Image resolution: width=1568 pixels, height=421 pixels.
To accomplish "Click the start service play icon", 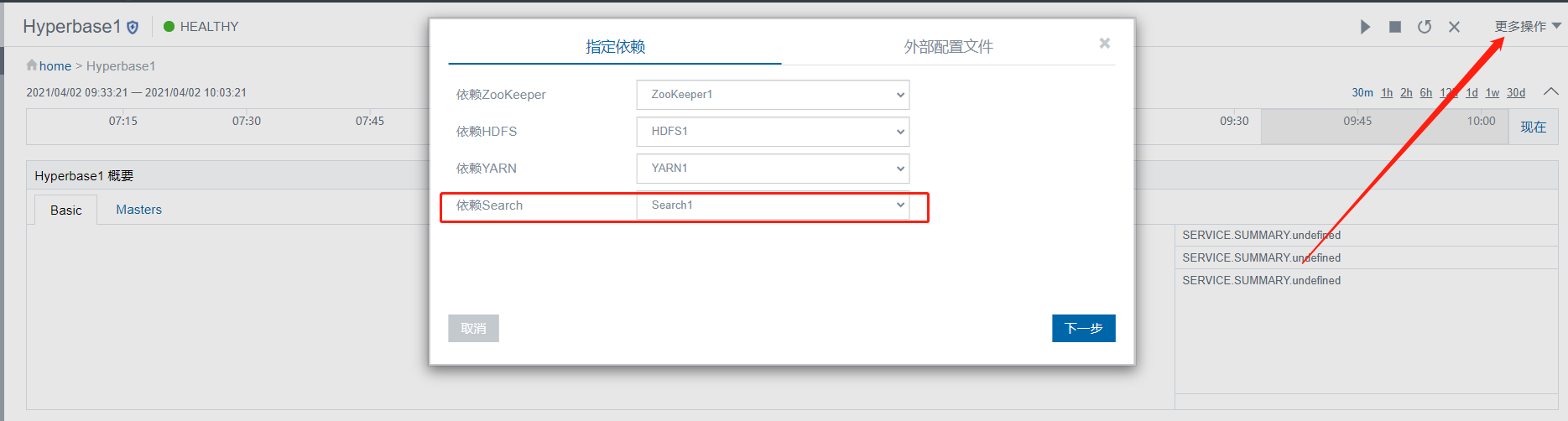I will [1365, 27].
